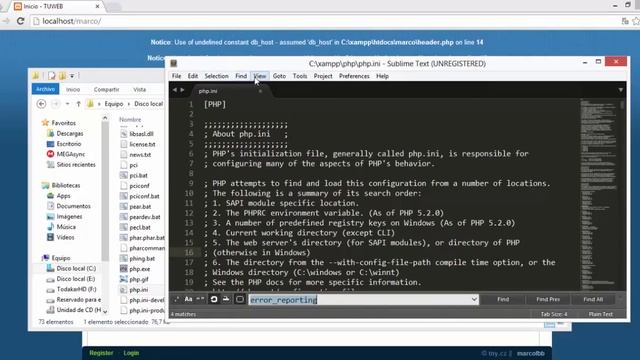
Task: Go to previous tab with left arrow
Action: tap(175, 90)
